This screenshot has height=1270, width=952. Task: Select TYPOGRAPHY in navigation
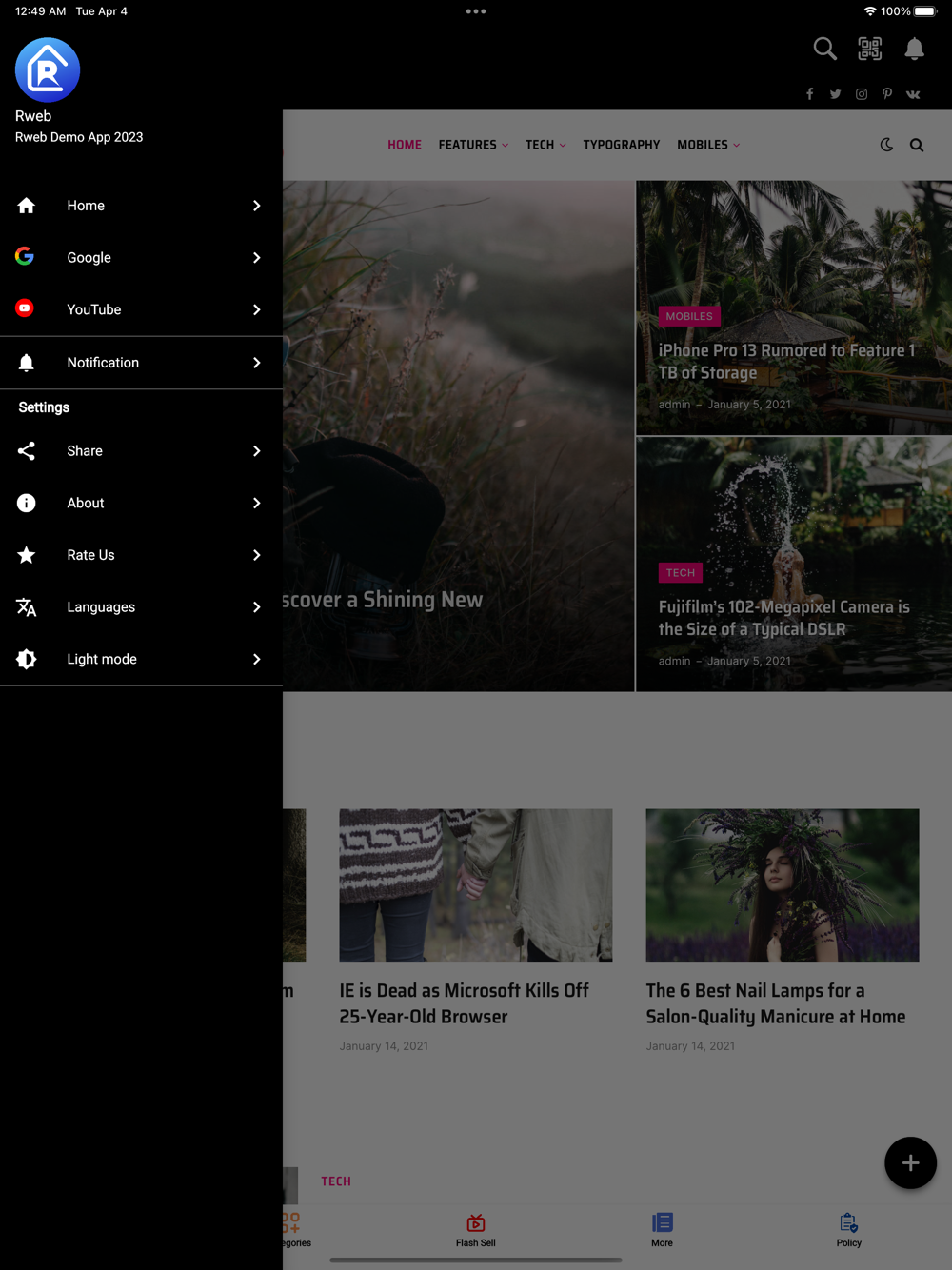coord(622,145)
